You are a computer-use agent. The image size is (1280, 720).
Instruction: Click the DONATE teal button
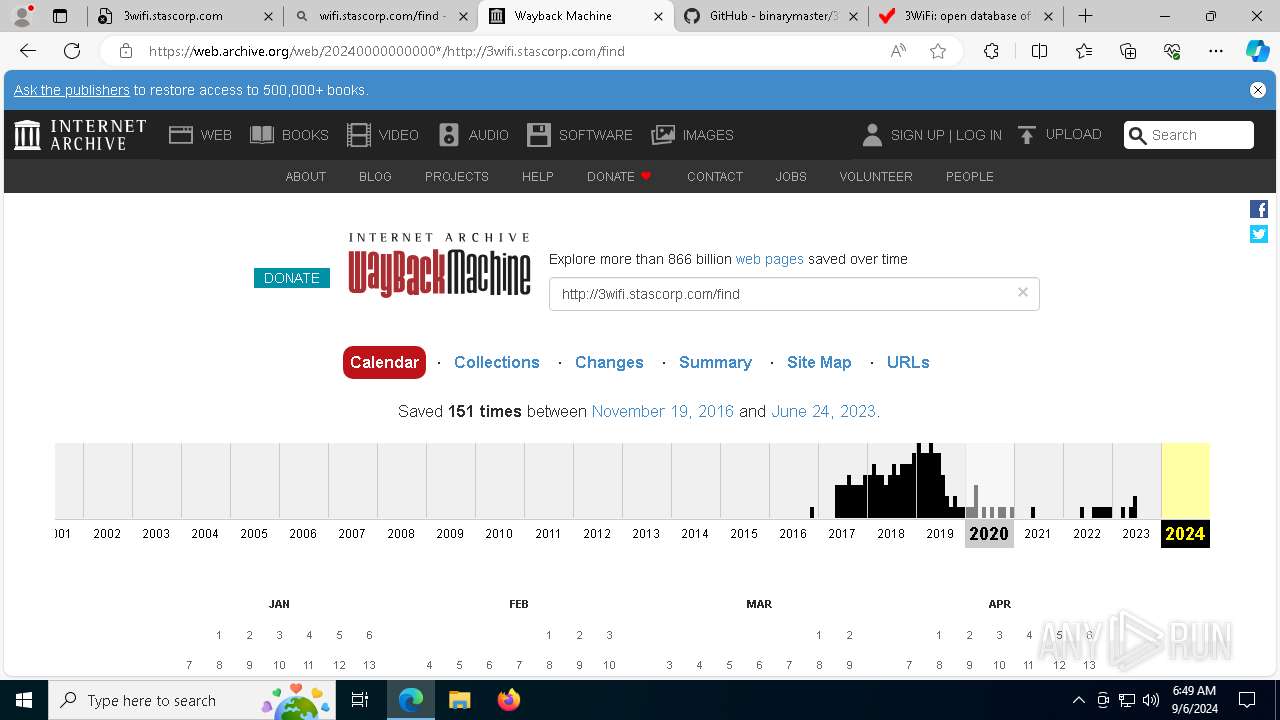[292, 278]
